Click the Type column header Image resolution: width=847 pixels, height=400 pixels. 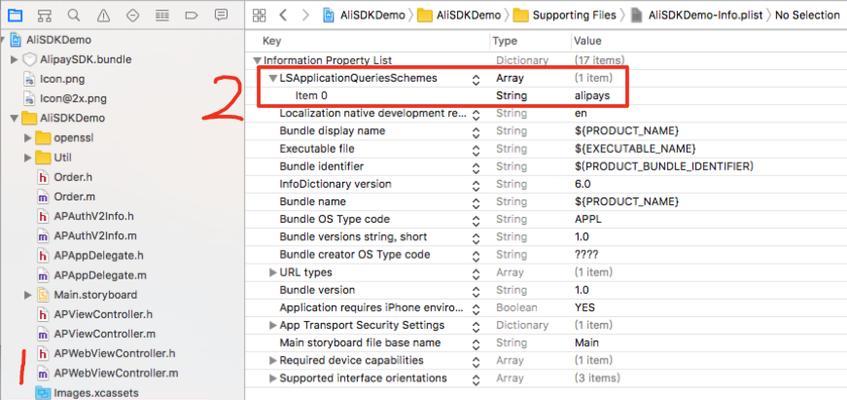click(x=505, y=41)
